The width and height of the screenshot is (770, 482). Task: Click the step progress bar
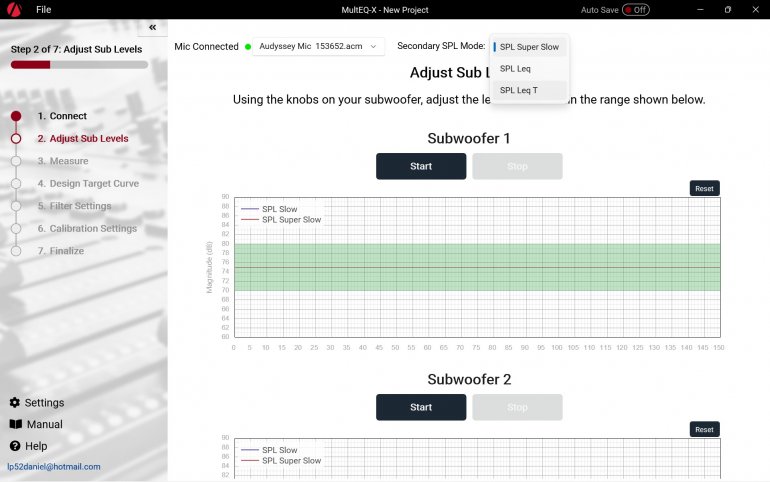[x=79, y=65]
